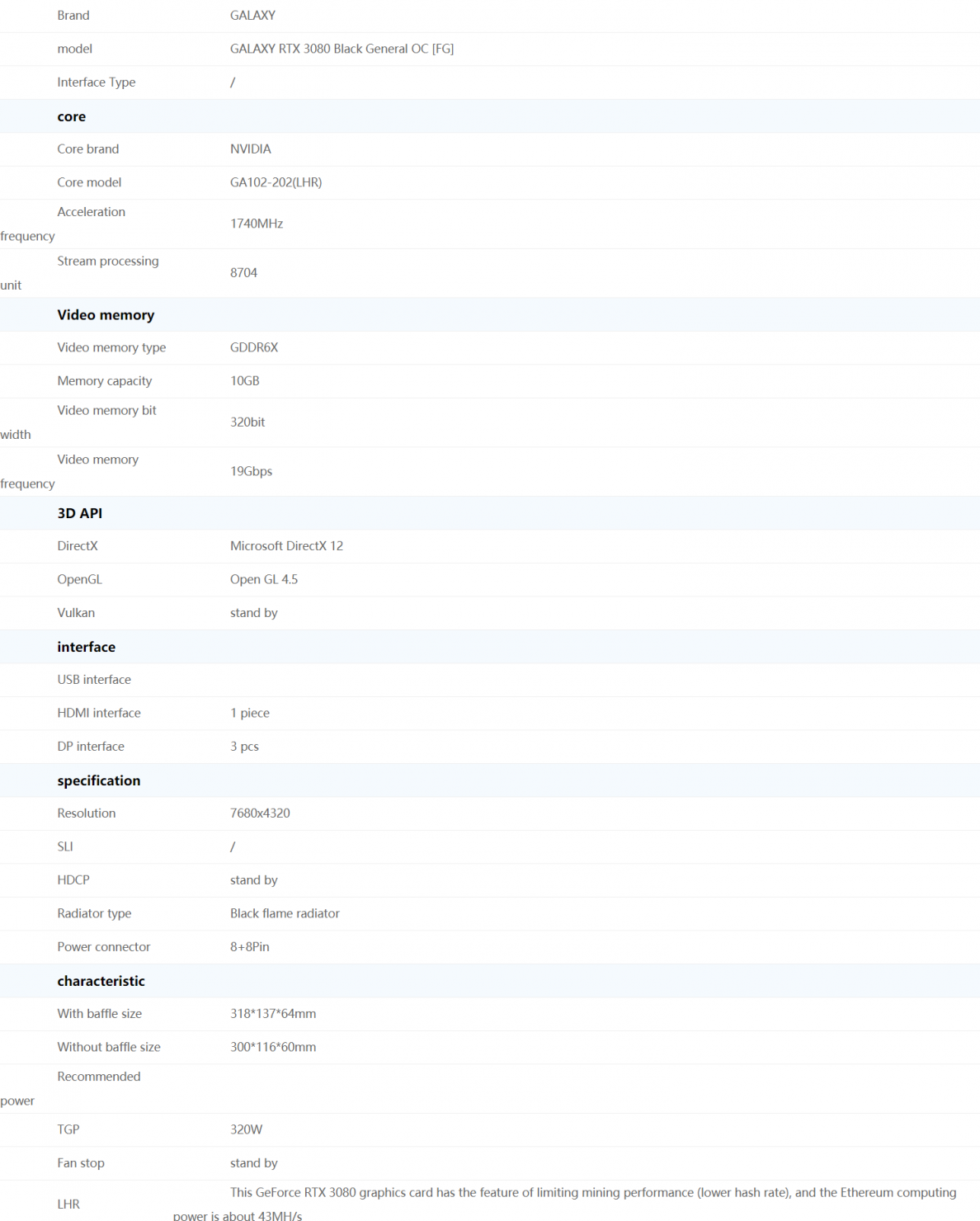Click the 7680x4320 resolution value
Image resolution: width=980 pixels, height=1221 pixels.
[260, 813]
